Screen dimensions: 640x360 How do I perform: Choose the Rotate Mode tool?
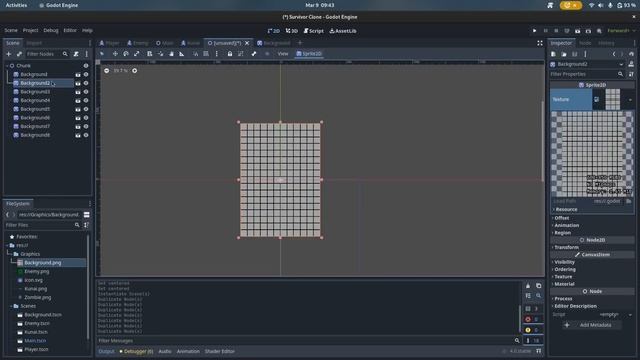[126, 54]
